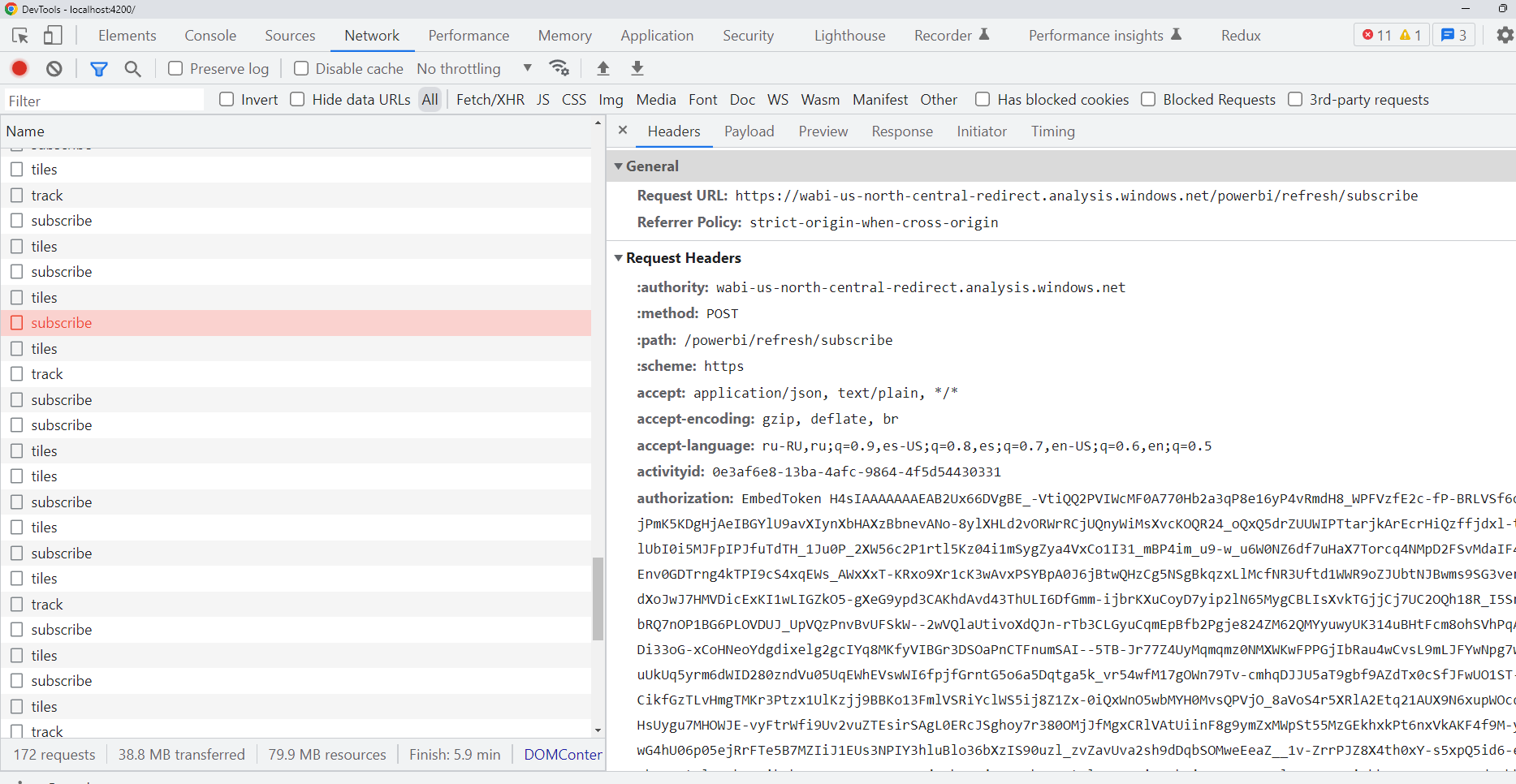Collapse the Request Headers section
Viewport: 1516px width, 784px height.
[x=619, y=257]
